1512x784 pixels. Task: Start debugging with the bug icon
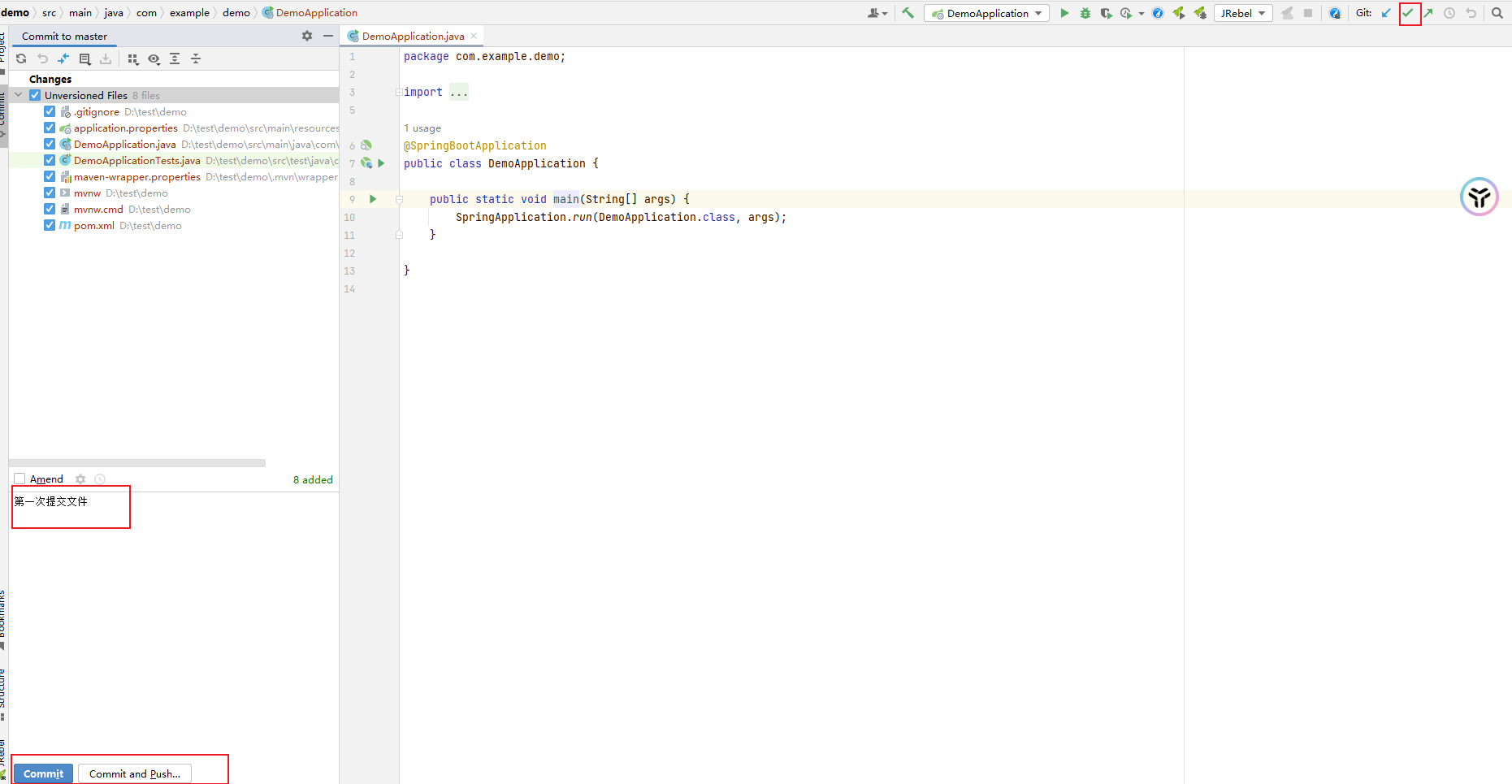[1085, 13]
